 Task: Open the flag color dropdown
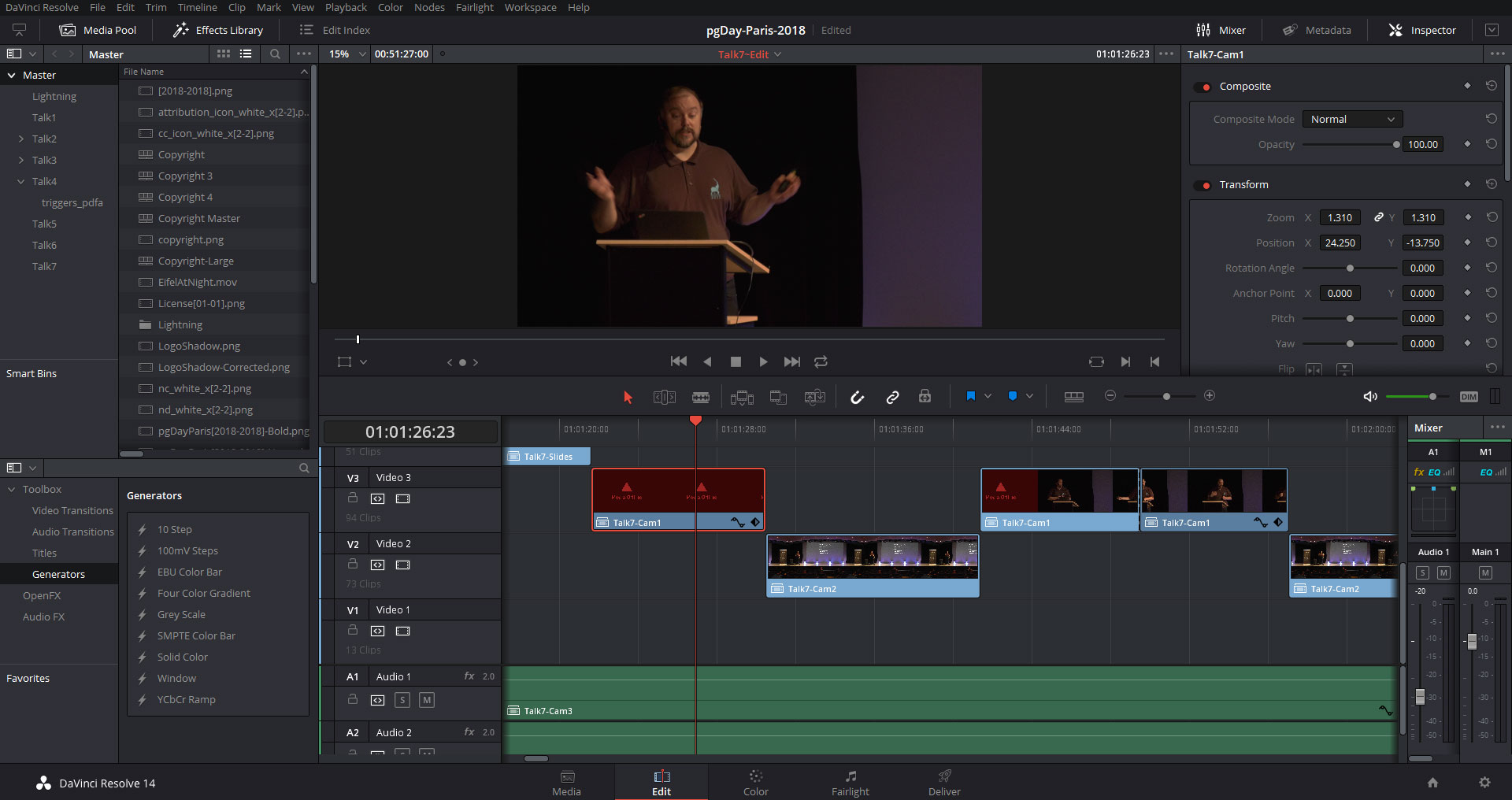[988, 396]
